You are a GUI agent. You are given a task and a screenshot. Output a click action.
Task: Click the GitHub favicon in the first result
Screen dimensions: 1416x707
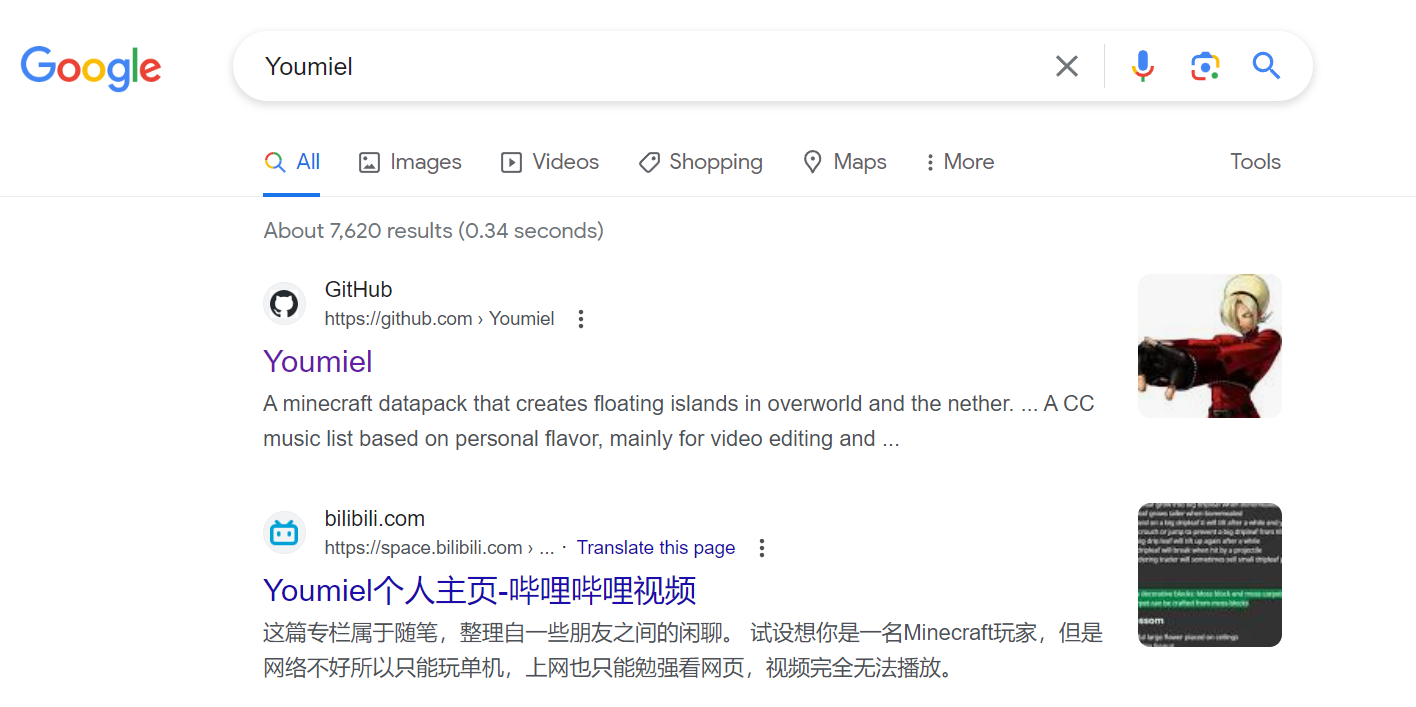coord(284,304)
